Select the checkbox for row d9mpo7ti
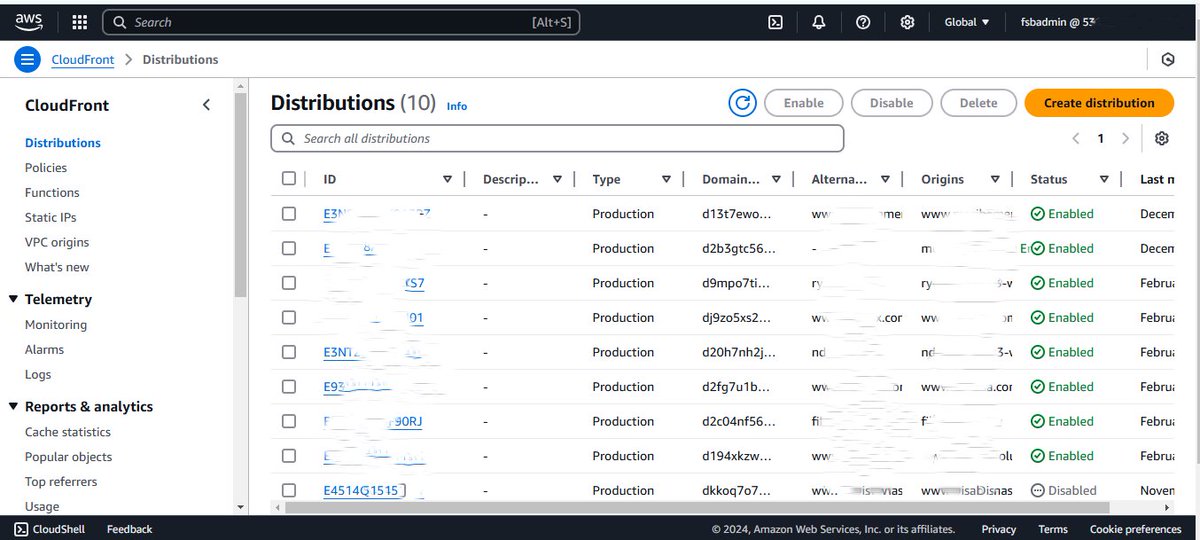This screenshot has height=540, width=1200. coord(289,283)
